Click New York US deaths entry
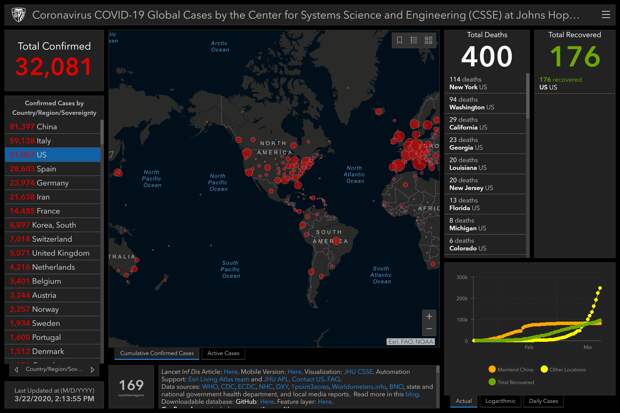 click(486, 83)
